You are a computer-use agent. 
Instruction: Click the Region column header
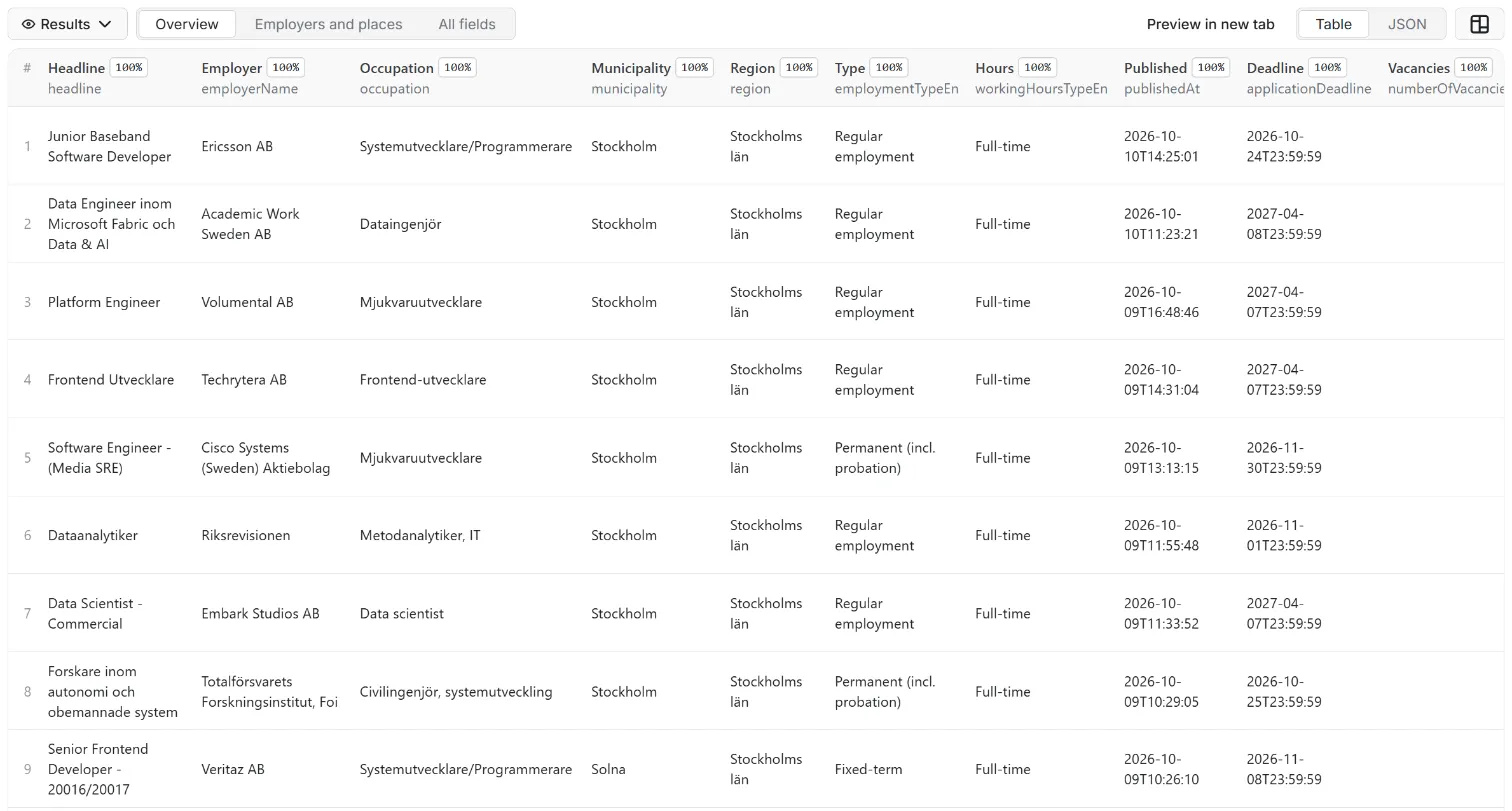(x=752, y=68)
